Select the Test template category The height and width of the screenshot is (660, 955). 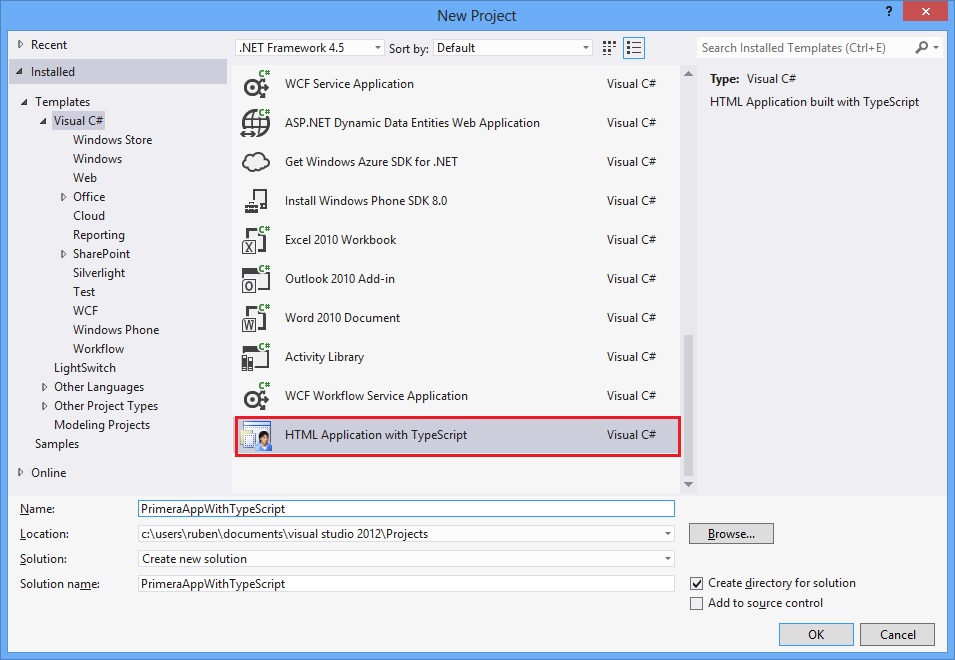[x=84, y=292]
